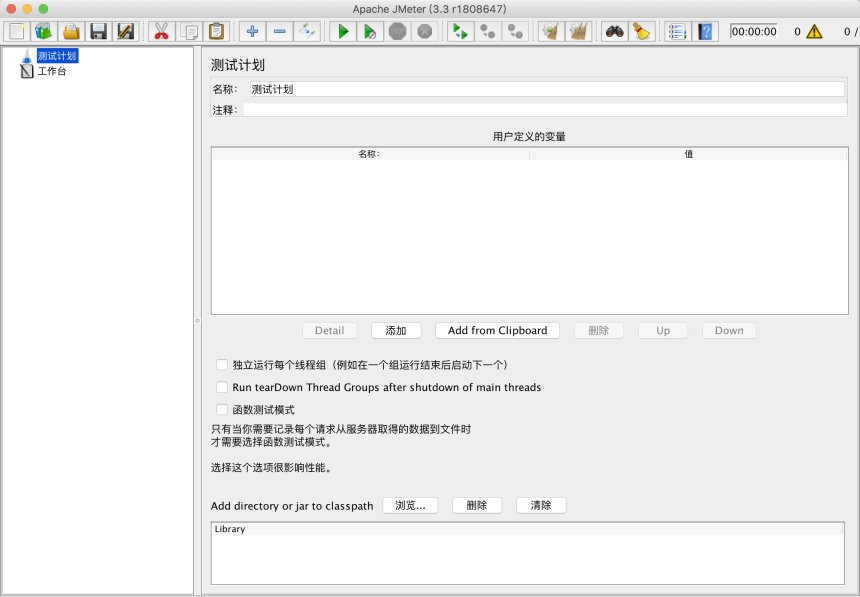Shutdown all remote engines icon
The width and height of the screenshot is (860, 597).
click(x=515, y=31)
